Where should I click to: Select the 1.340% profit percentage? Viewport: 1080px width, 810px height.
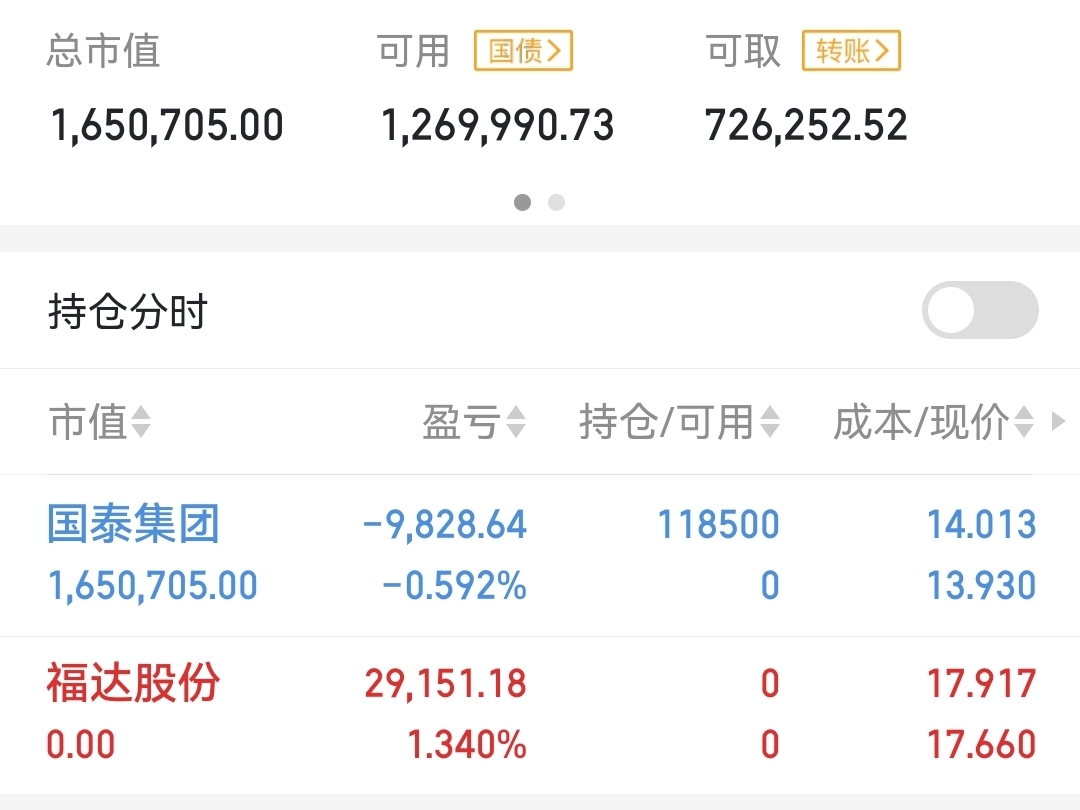coord(467,745)
